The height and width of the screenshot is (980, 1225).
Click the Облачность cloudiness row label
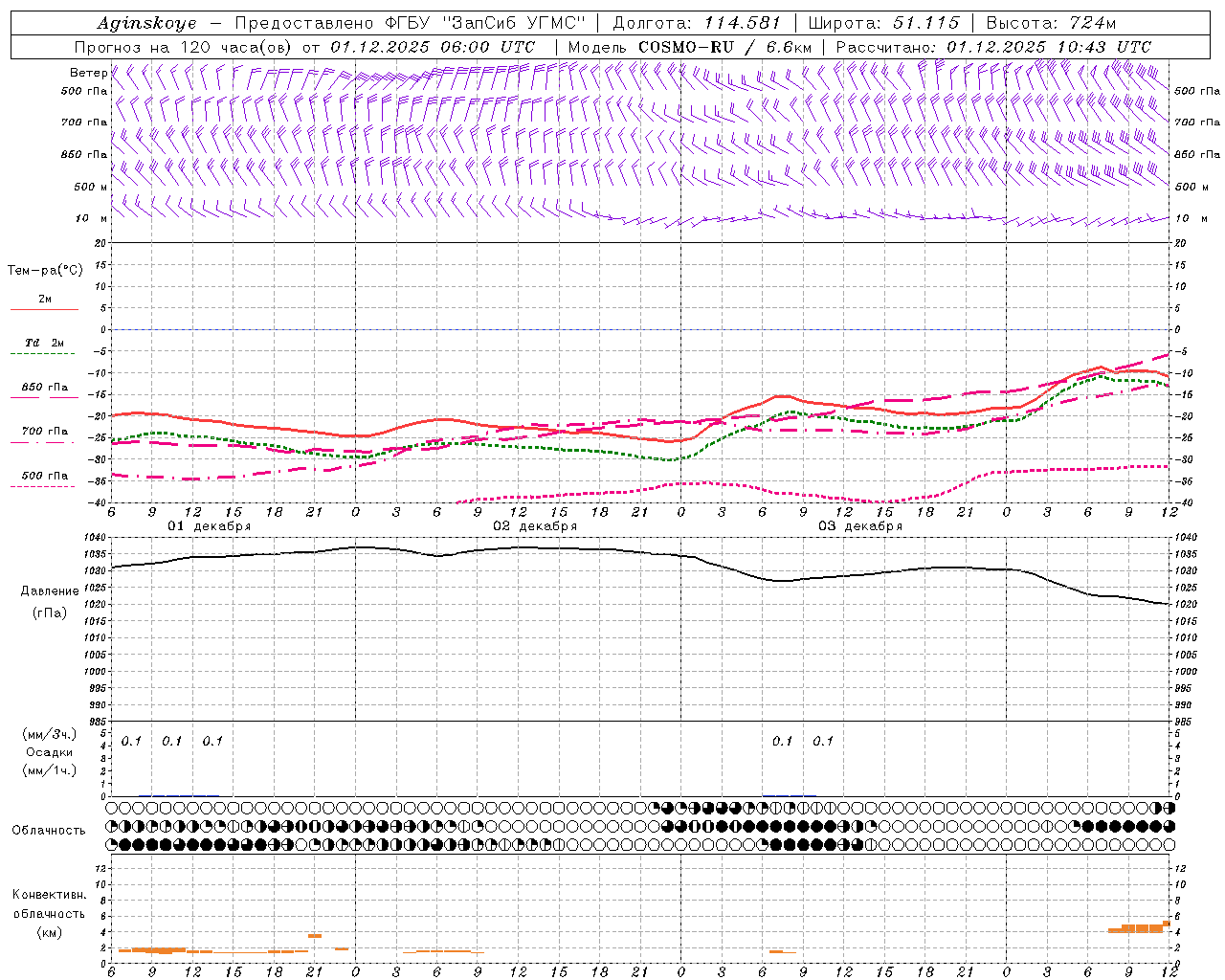tap(49, 831)
